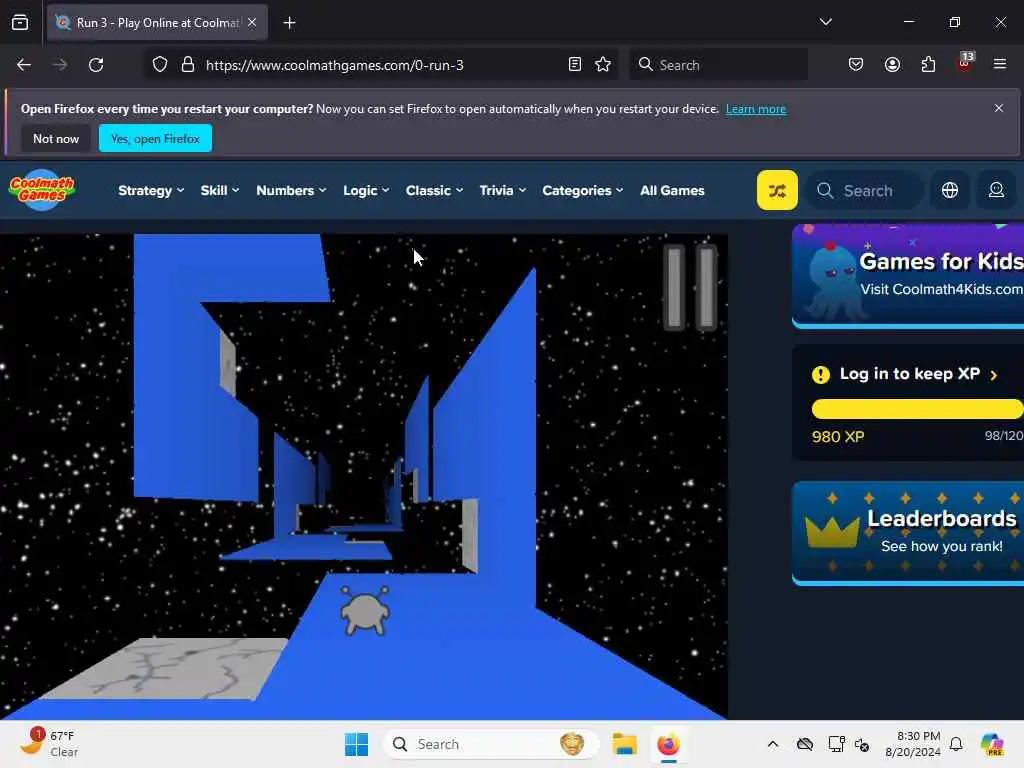
Task: Open the Leaderboards banner
Action: point(908,533)
